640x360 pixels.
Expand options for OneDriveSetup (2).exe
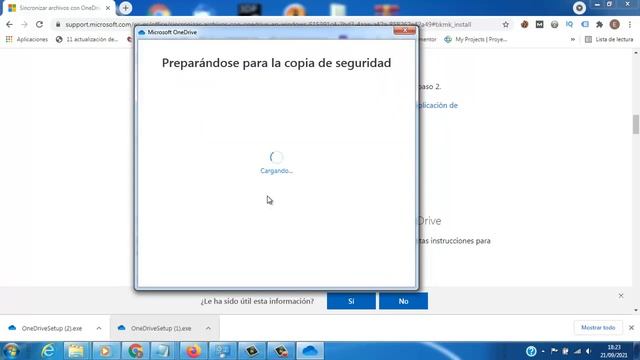99,328
